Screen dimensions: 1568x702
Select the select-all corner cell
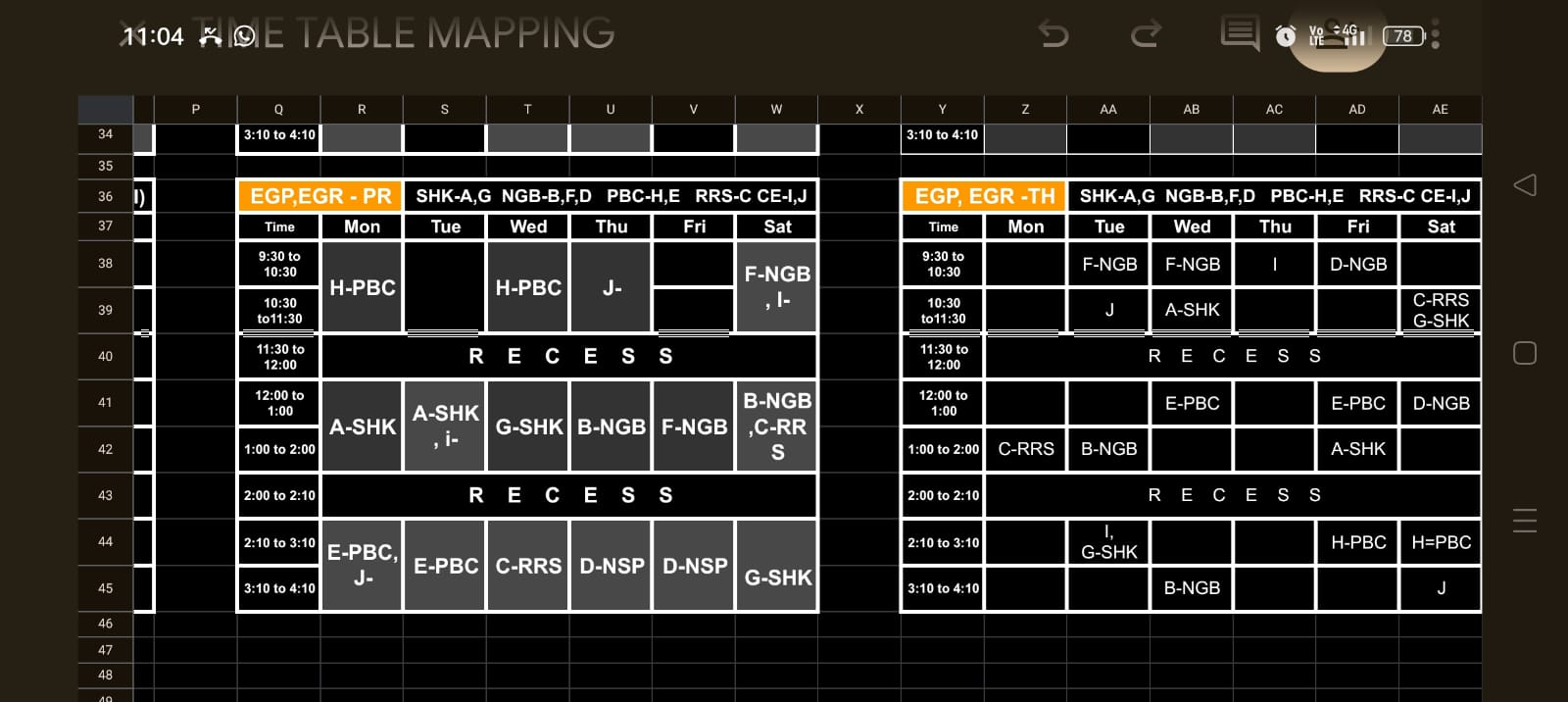(x=105, y=110)
